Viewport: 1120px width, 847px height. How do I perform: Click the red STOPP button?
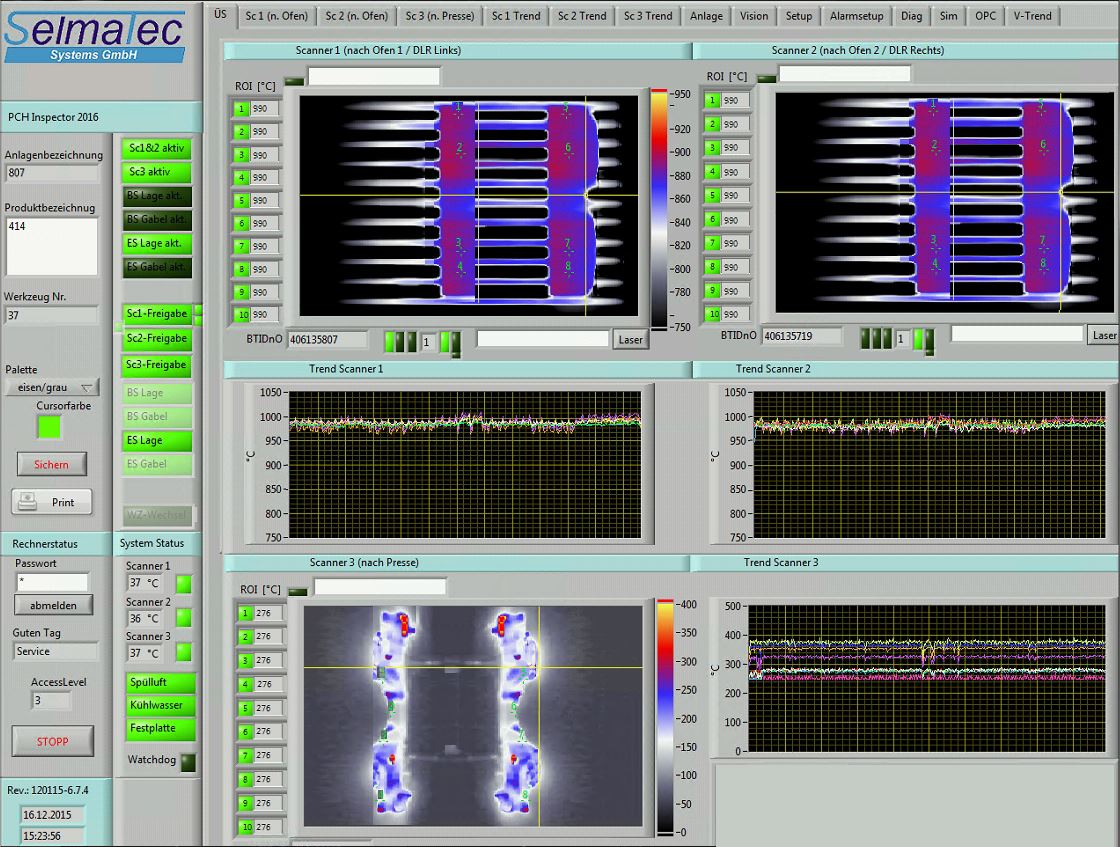(x=53, y=741)
